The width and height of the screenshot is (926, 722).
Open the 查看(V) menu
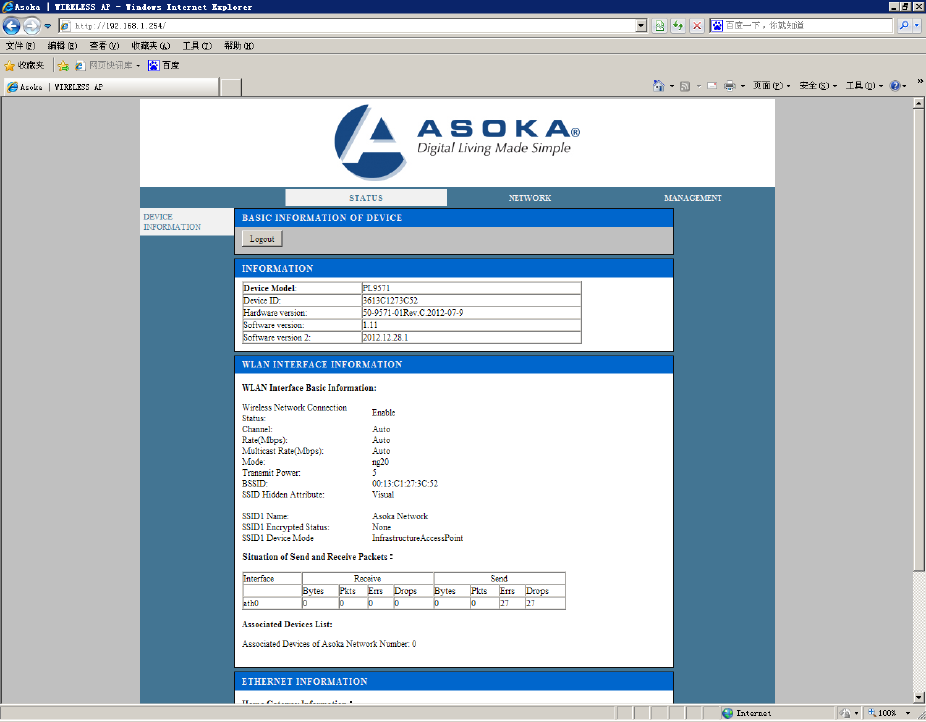104,45
